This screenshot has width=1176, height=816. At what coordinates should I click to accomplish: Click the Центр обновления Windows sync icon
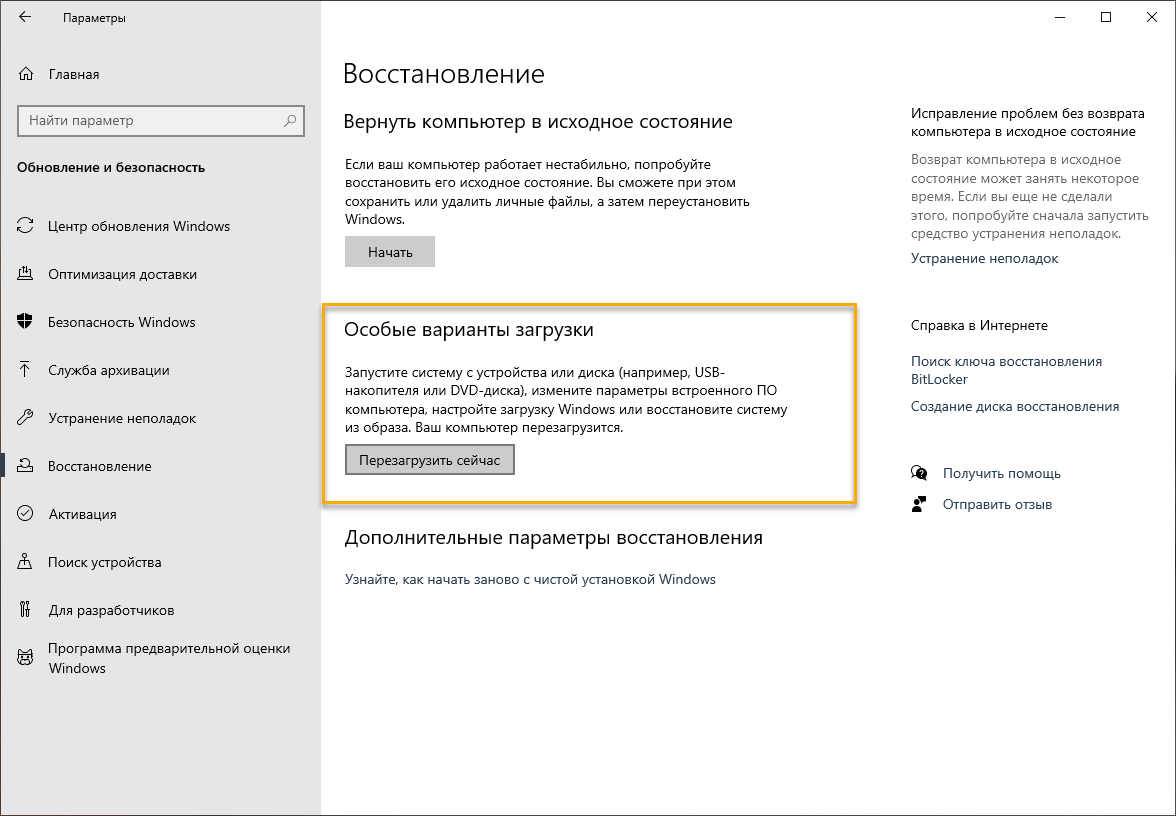pos(26,226)
